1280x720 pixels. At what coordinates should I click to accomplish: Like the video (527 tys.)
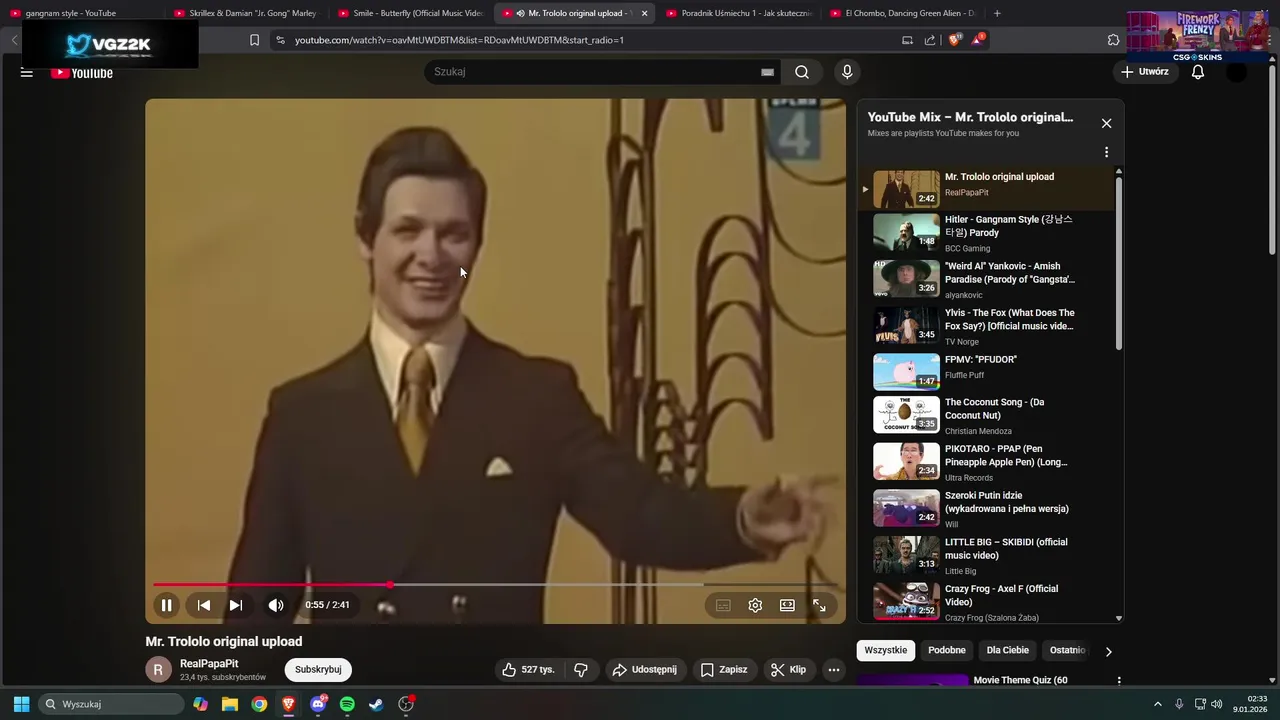(529, 670)
